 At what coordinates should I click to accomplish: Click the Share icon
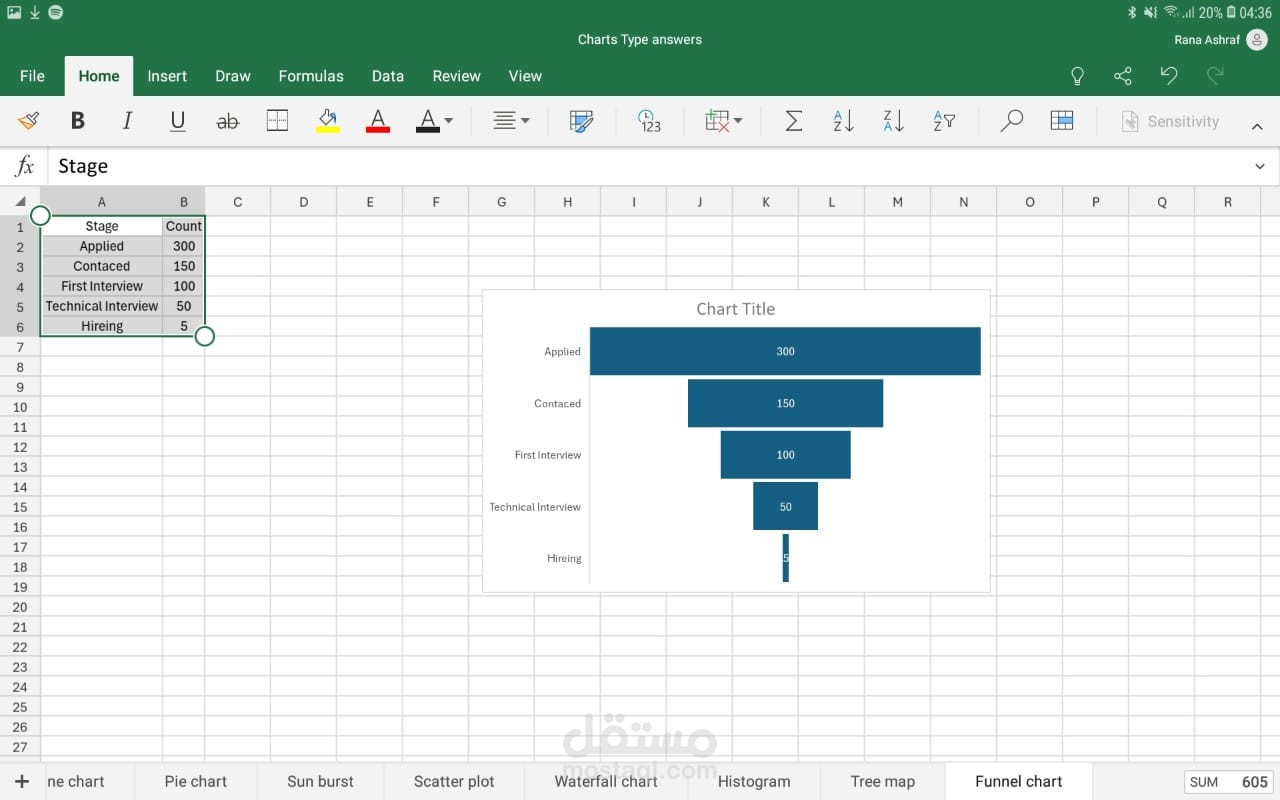[x=1123, y=76]
